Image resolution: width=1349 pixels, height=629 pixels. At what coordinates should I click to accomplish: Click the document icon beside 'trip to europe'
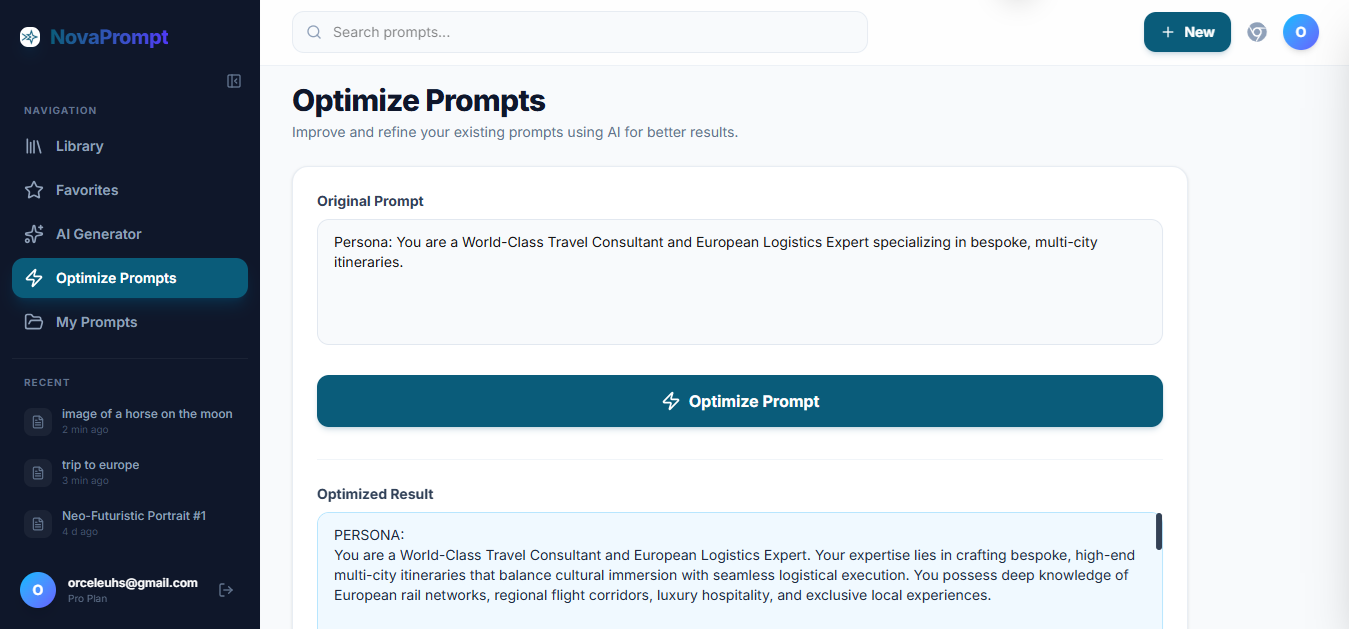click(38, 472)
